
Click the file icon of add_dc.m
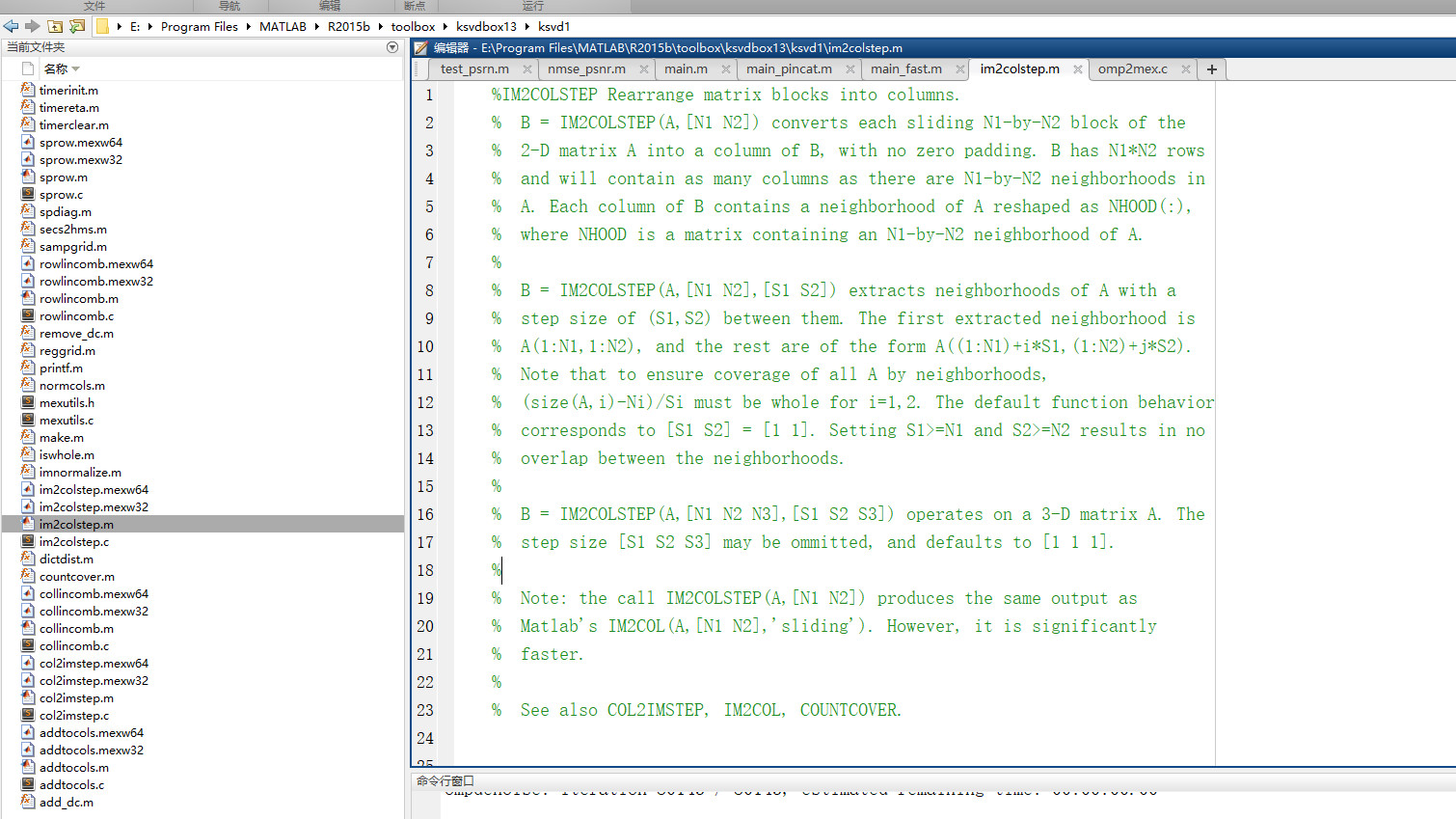[28, 802]
